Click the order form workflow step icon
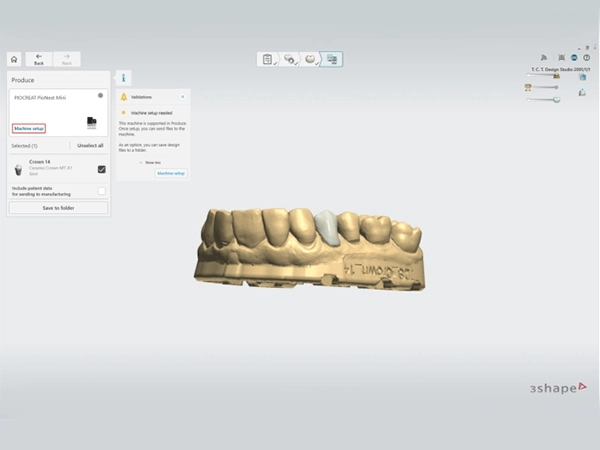Screen dimensions: 600x450 coord(267,59)
